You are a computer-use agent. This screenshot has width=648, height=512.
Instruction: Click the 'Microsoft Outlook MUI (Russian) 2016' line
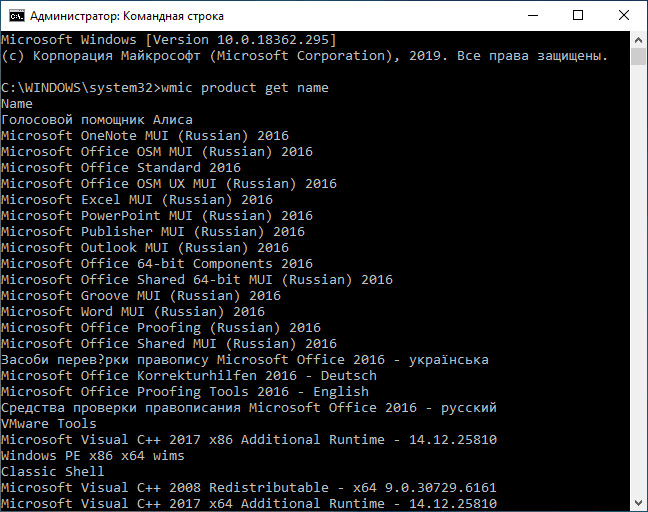(145, 248)
